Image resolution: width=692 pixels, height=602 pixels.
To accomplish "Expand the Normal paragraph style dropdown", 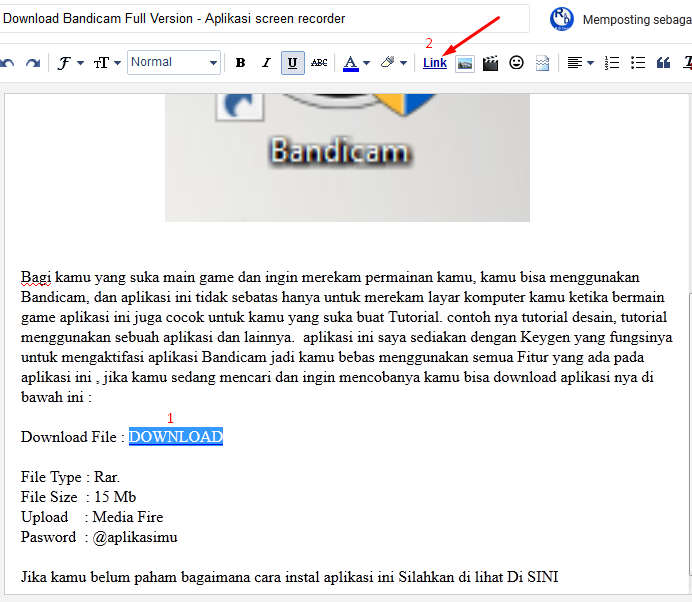I will pos(174,63).
